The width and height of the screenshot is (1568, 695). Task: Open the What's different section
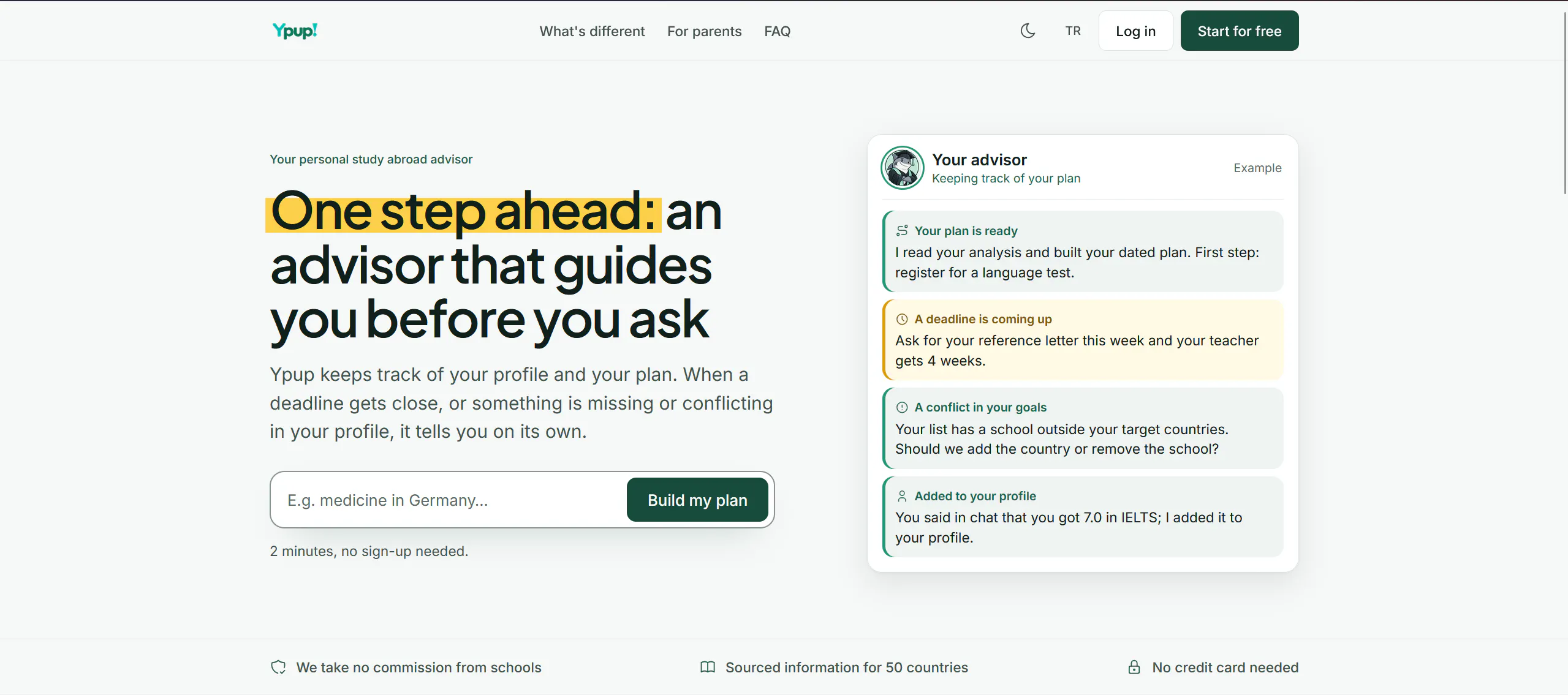pyautogui.click(x=592, y=31)
